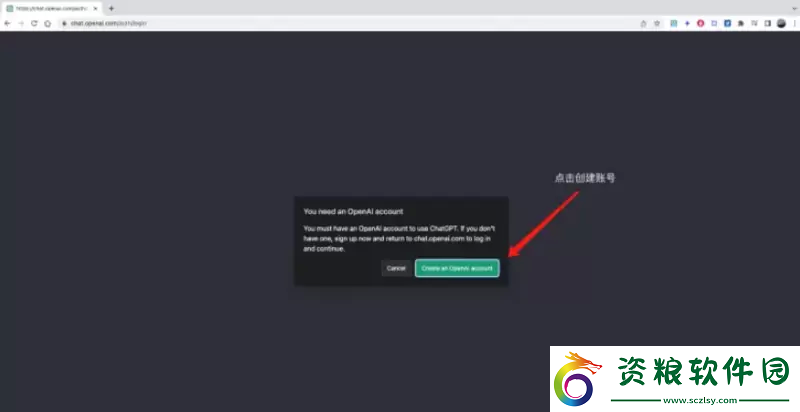Select the chat.openai.com browser tab
This screenshot has height=412, width=800.
click(51, 9)
